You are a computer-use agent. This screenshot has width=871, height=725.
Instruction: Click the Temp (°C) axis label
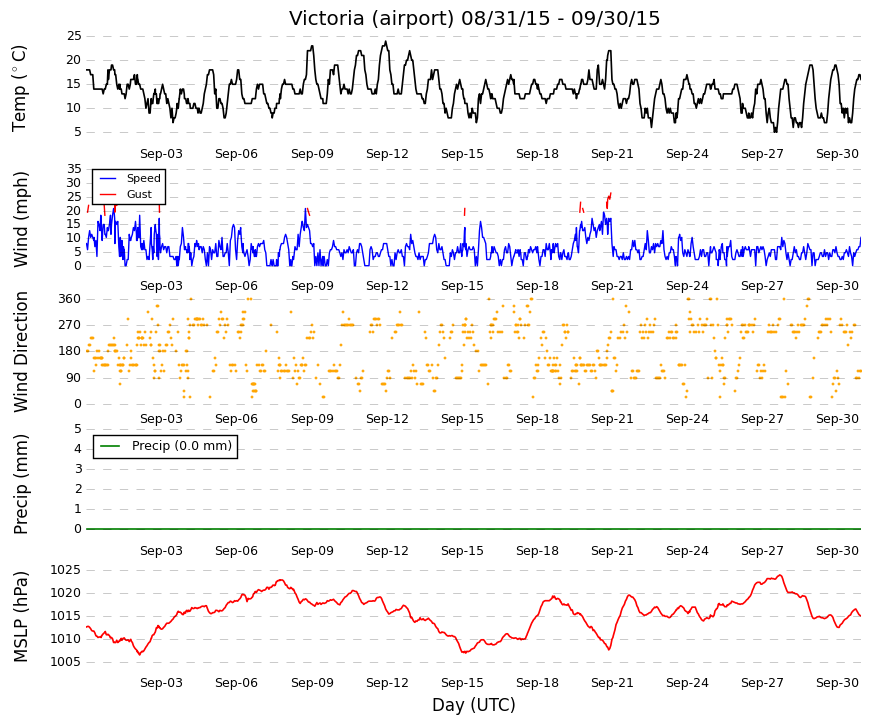pos(19,89)
